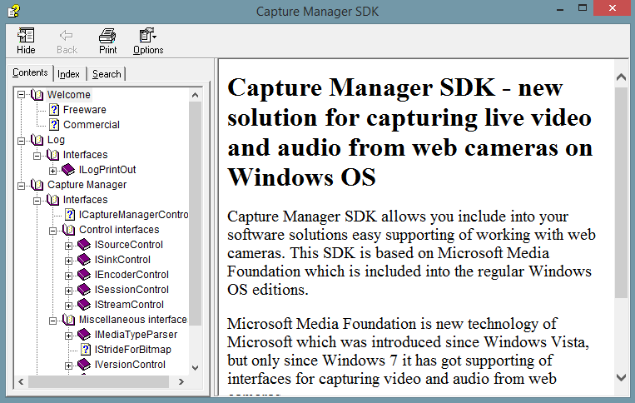Screen dimensions: 635x403
Task: Expand the IVersionControl node
Action: coord(68,365)
